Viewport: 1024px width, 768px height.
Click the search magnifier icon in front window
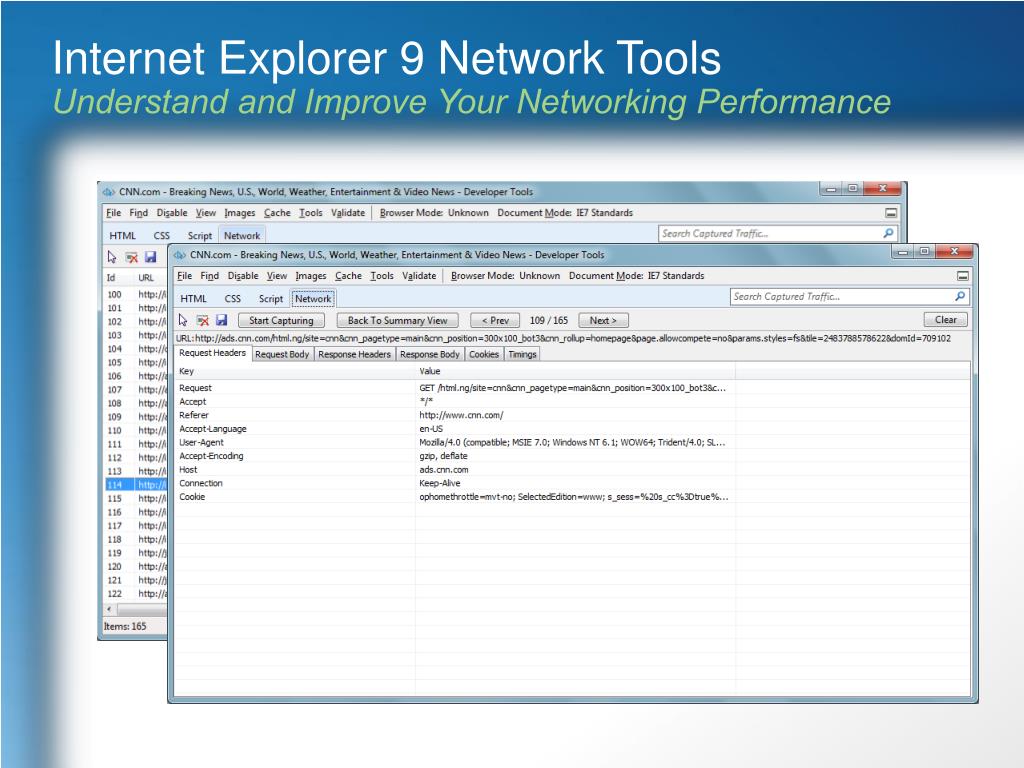[959, 296]
